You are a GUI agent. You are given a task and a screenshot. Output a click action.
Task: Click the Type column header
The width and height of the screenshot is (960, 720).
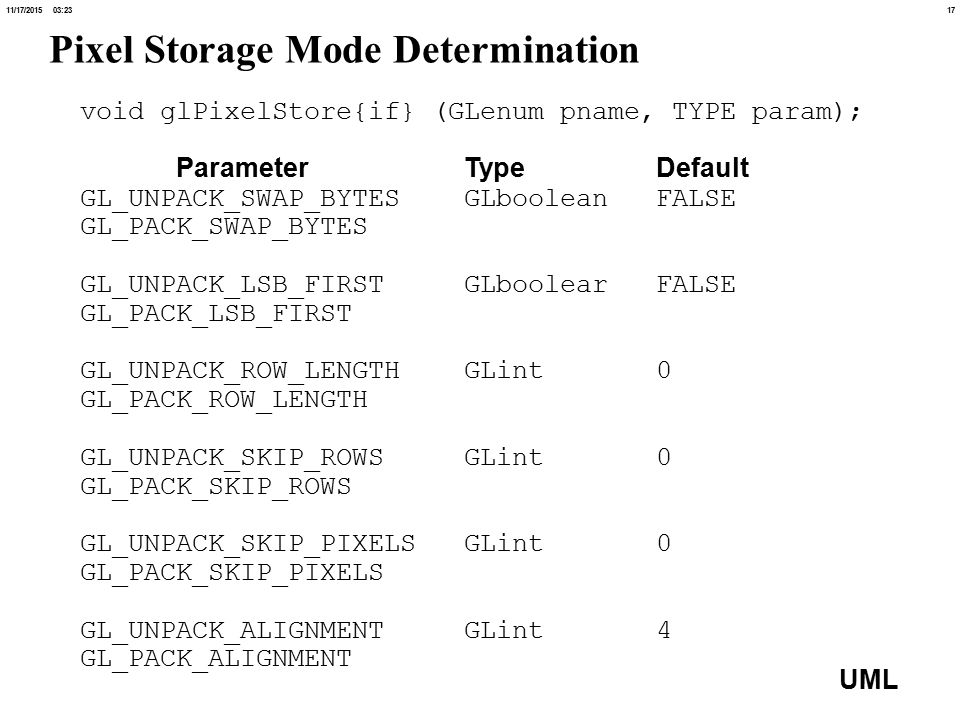pos(495,168)
